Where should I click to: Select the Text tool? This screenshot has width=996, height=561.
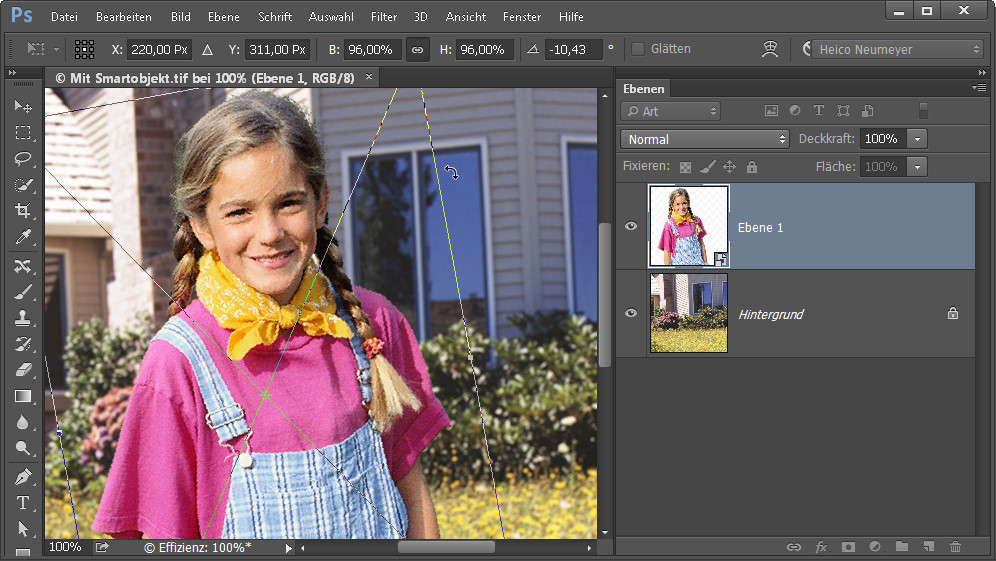pyautogui.click(x=23, y=503)
